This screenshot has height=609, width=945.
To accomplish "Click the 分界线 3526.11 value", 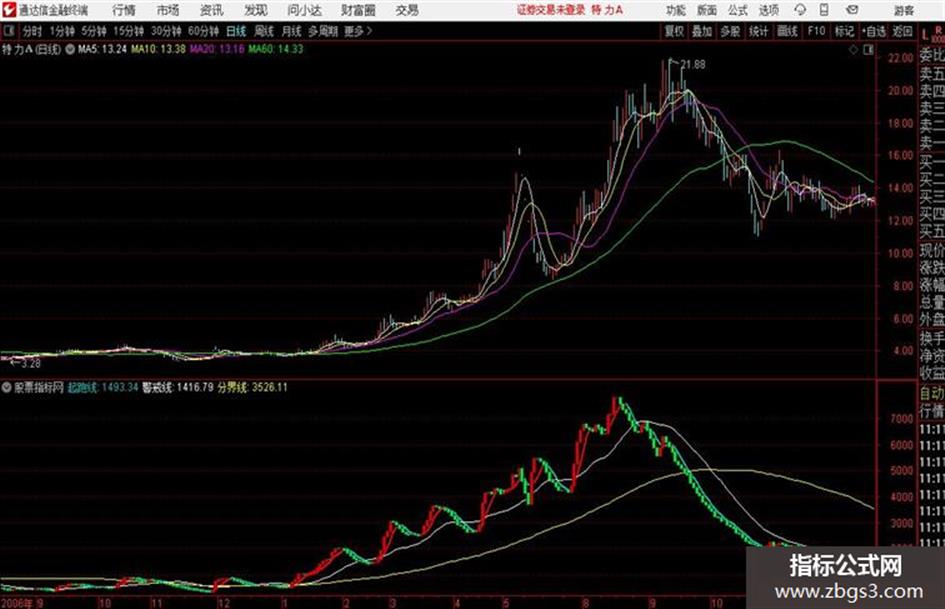I will point(253,388).
